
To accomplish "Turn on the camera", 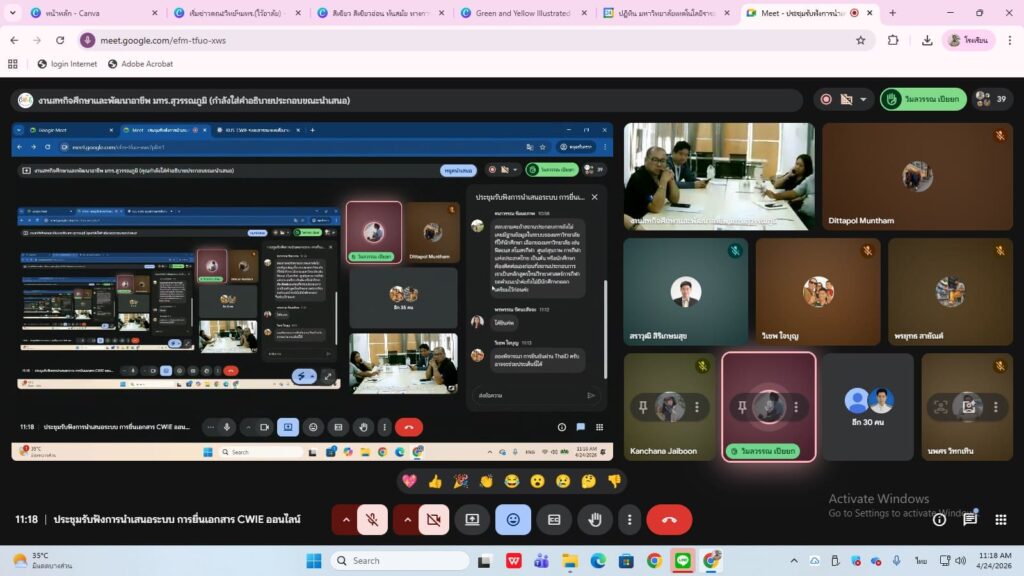I will click(x=433, y=520).
